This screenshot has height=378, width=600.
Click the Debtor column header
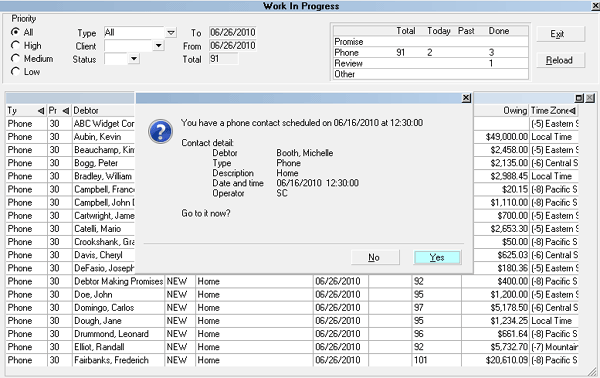103,111
